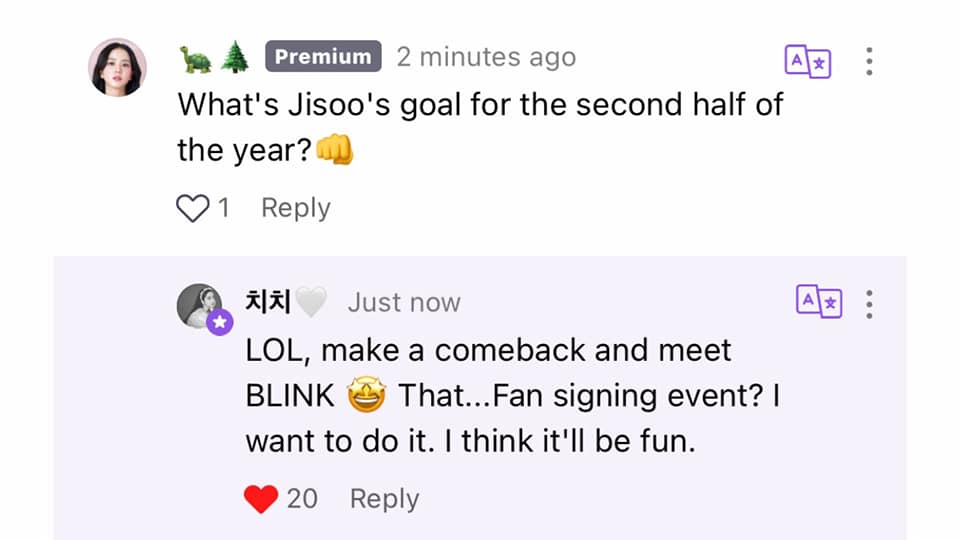Reply to the comeback and BLINK comment
960x540 pixels.
pyautogui.click(x=384, y=499)
